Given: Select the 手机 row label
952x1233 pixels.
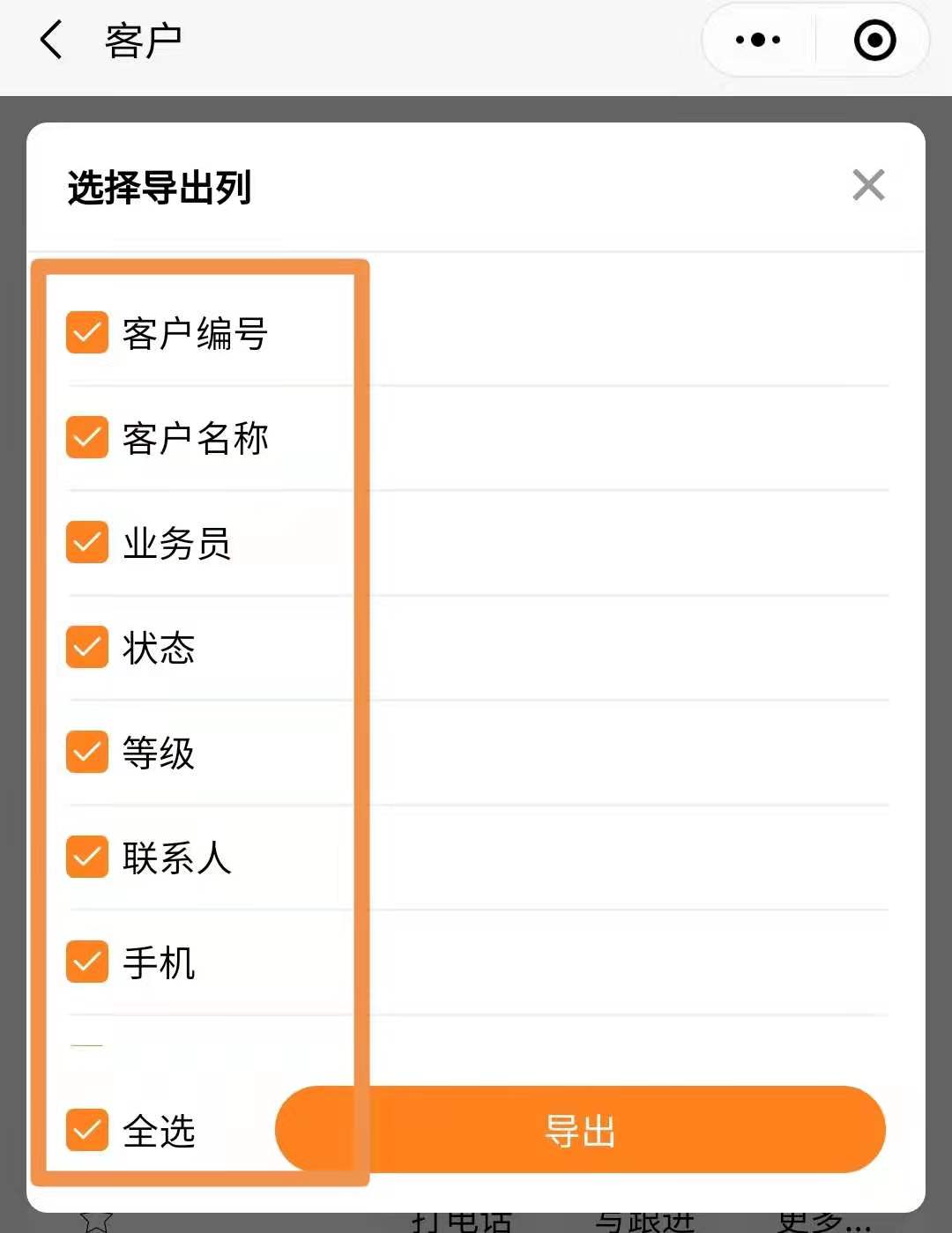Looking at the screenshot, I should pos(159,962).
